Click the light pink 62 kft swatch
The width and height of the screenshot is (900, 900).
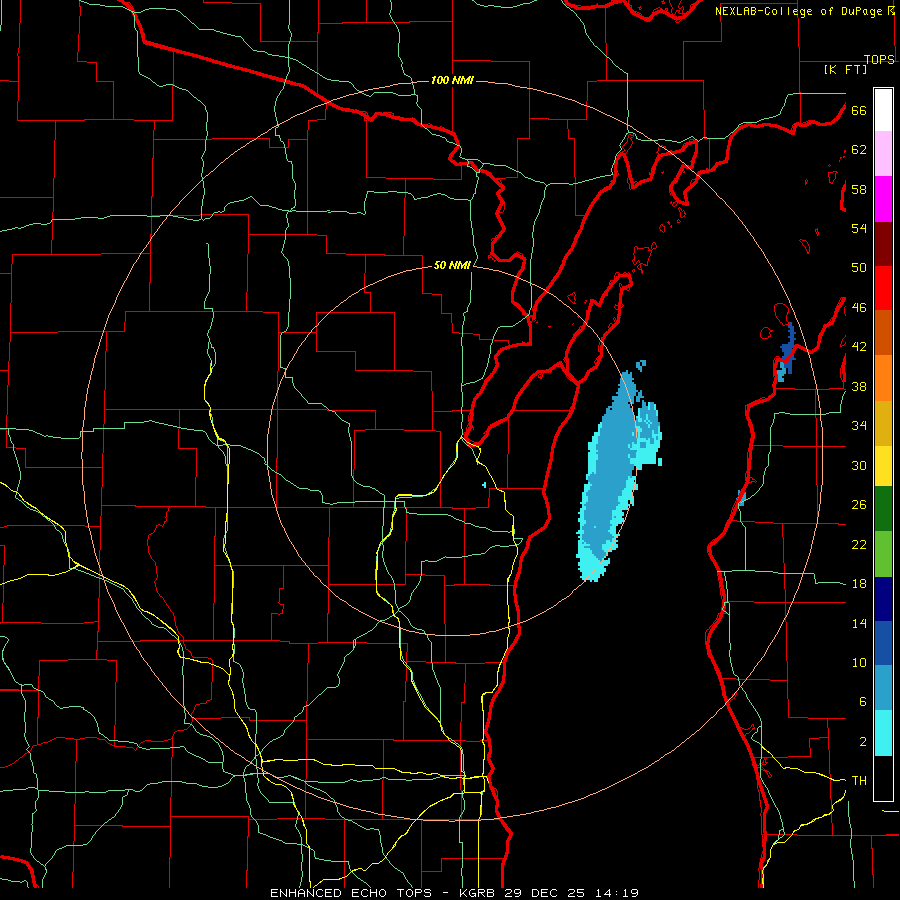click(883, 154)
